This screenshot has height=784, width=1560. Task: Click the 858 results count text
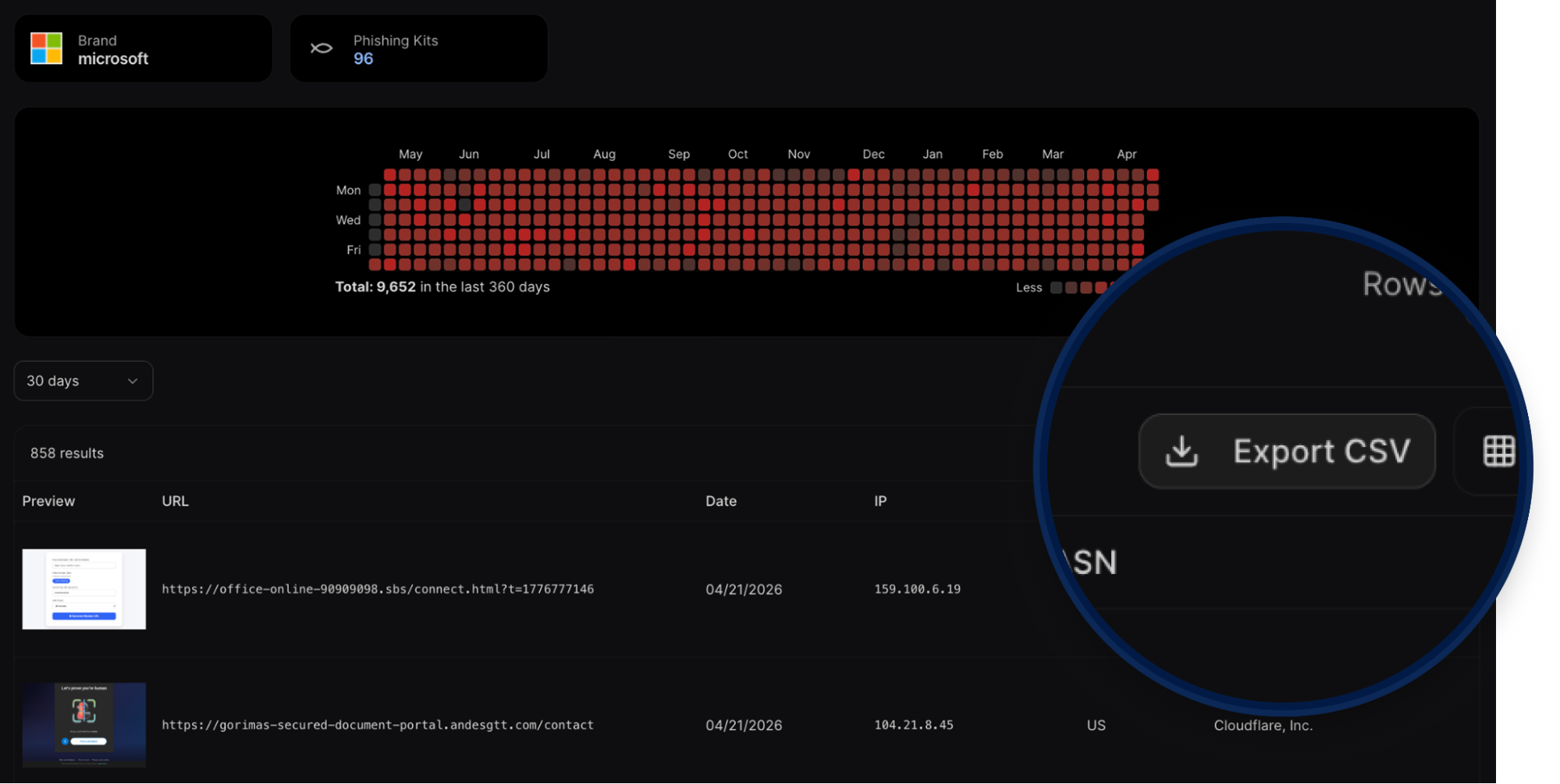tap(67, 453)
